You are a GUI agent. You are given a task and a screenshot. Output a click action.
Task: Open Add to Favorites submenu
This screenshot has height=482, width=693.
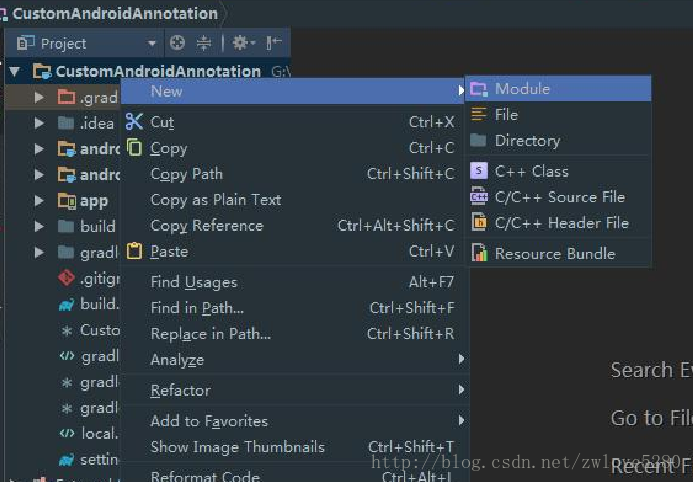(x=293, y=421)
